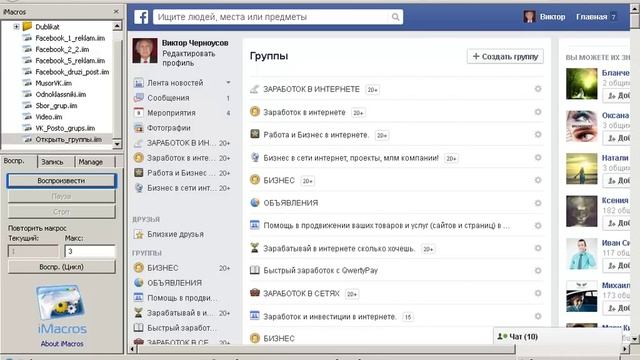Click the Facebook search input field
640x360 pixels.
coord(272,17)
